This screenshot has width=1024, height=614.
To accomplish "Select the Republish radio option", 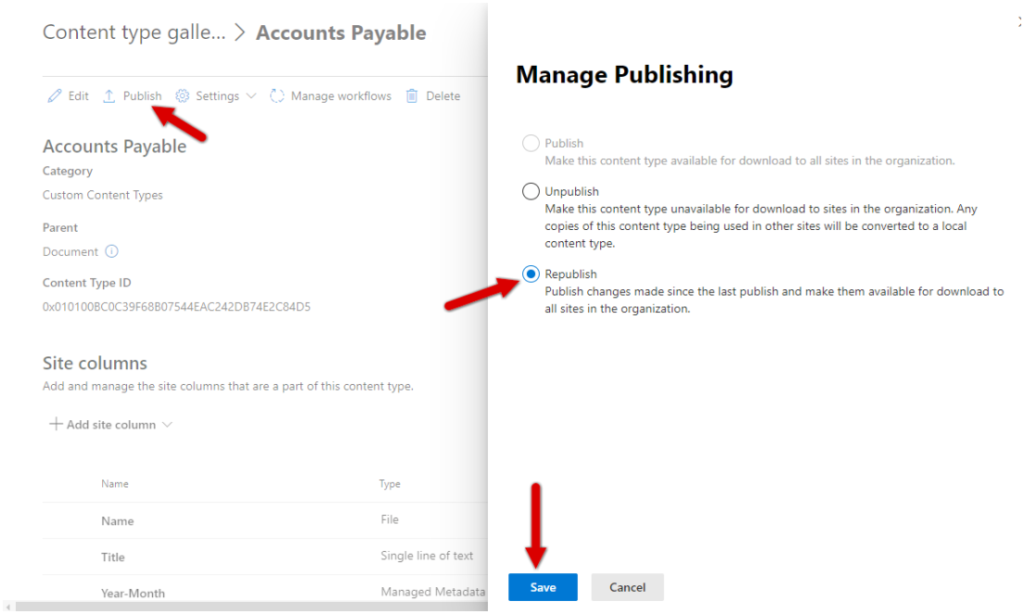I will [x=531, y=274].
